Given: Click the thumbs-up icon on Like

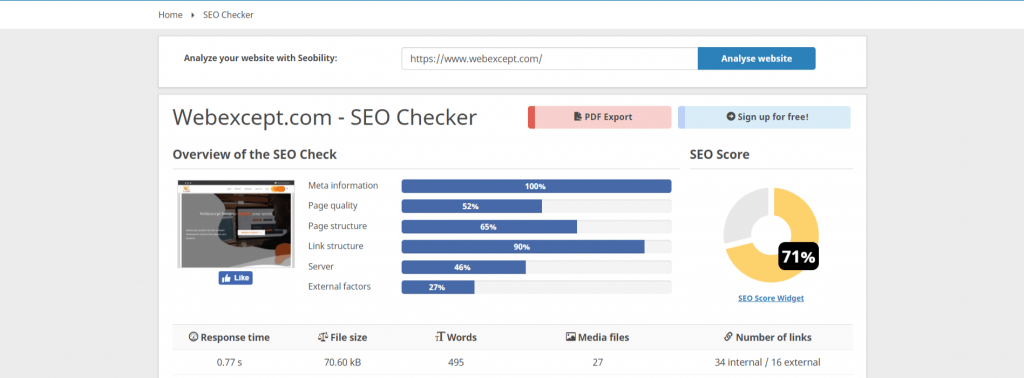Looking at the screenshot, I should click(226, 277).
